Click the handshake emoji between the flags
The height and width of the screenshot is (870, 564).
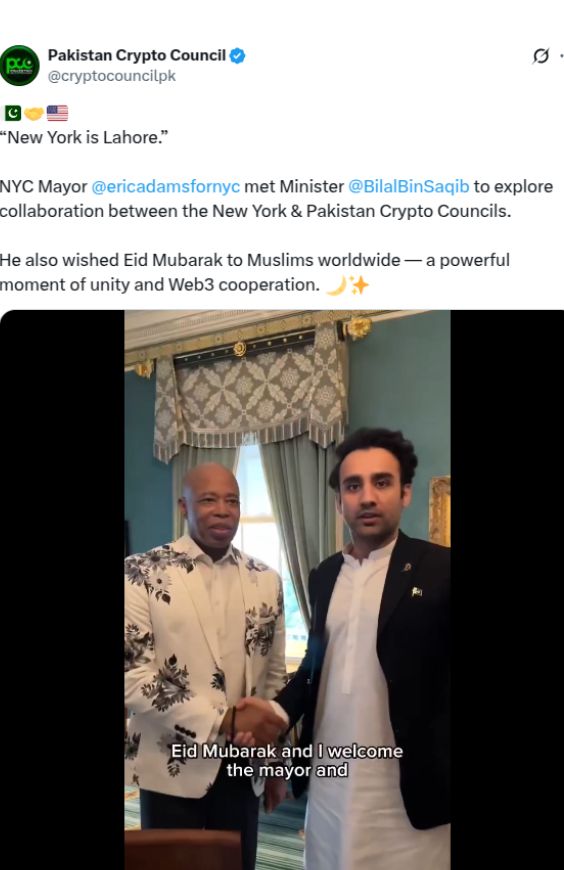pos(34,113)
